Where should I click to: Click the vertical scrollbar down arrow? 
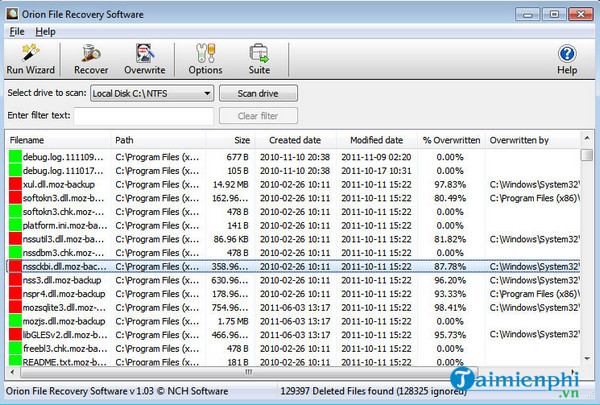(587, 359)
